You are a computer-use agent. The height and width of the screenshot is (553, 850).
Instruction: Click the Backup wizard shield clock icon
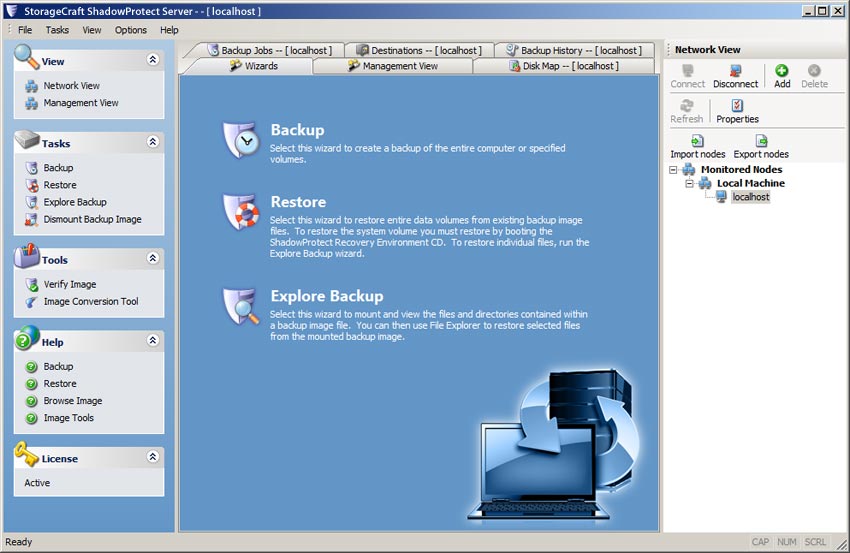(x=241, y=140)
